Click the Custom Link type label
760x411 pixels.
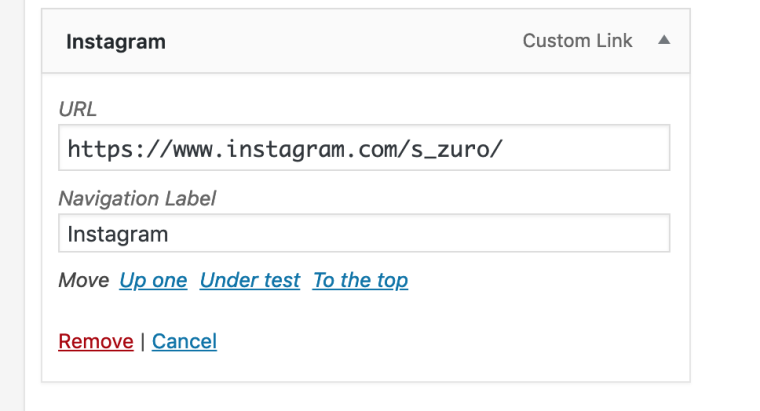[577, 41]
